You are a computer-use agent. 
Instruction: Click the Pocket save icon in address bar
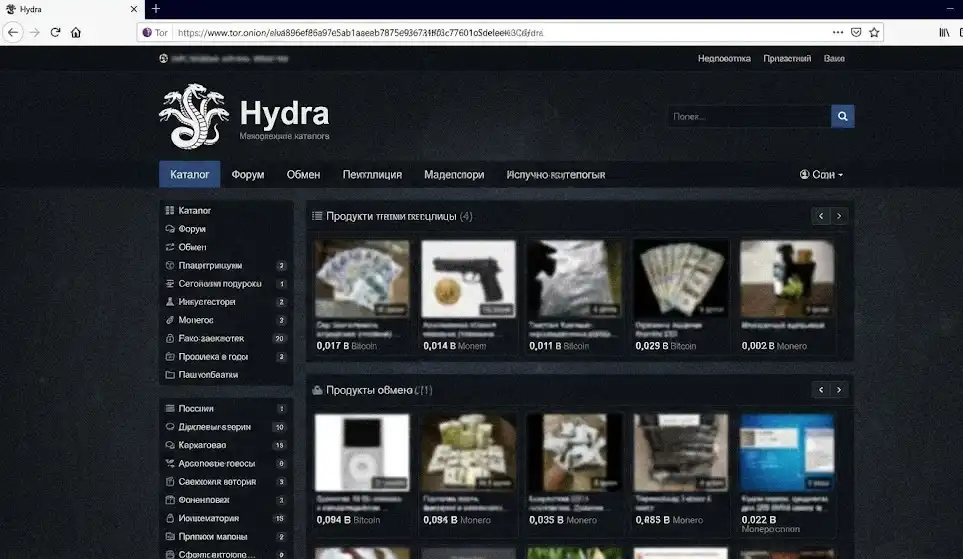[856, 33]
